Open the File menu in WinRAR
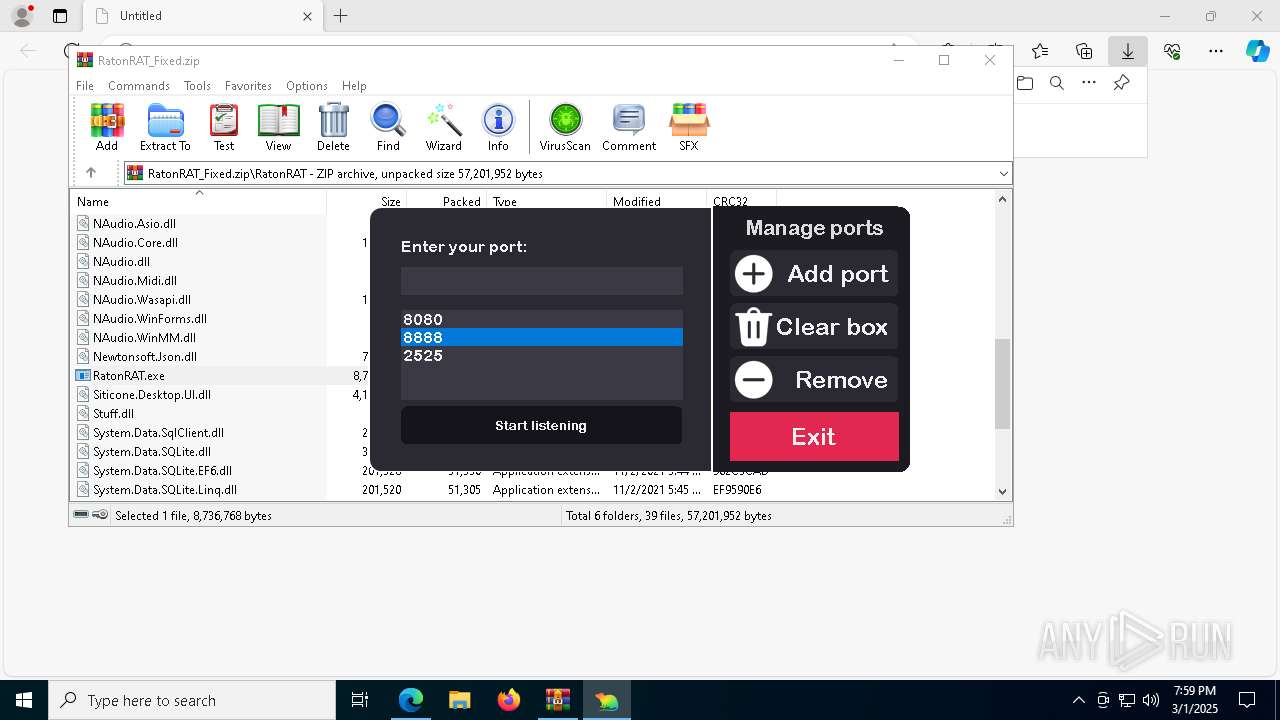This screenshot has width=1280, height=720. [85, 86]
